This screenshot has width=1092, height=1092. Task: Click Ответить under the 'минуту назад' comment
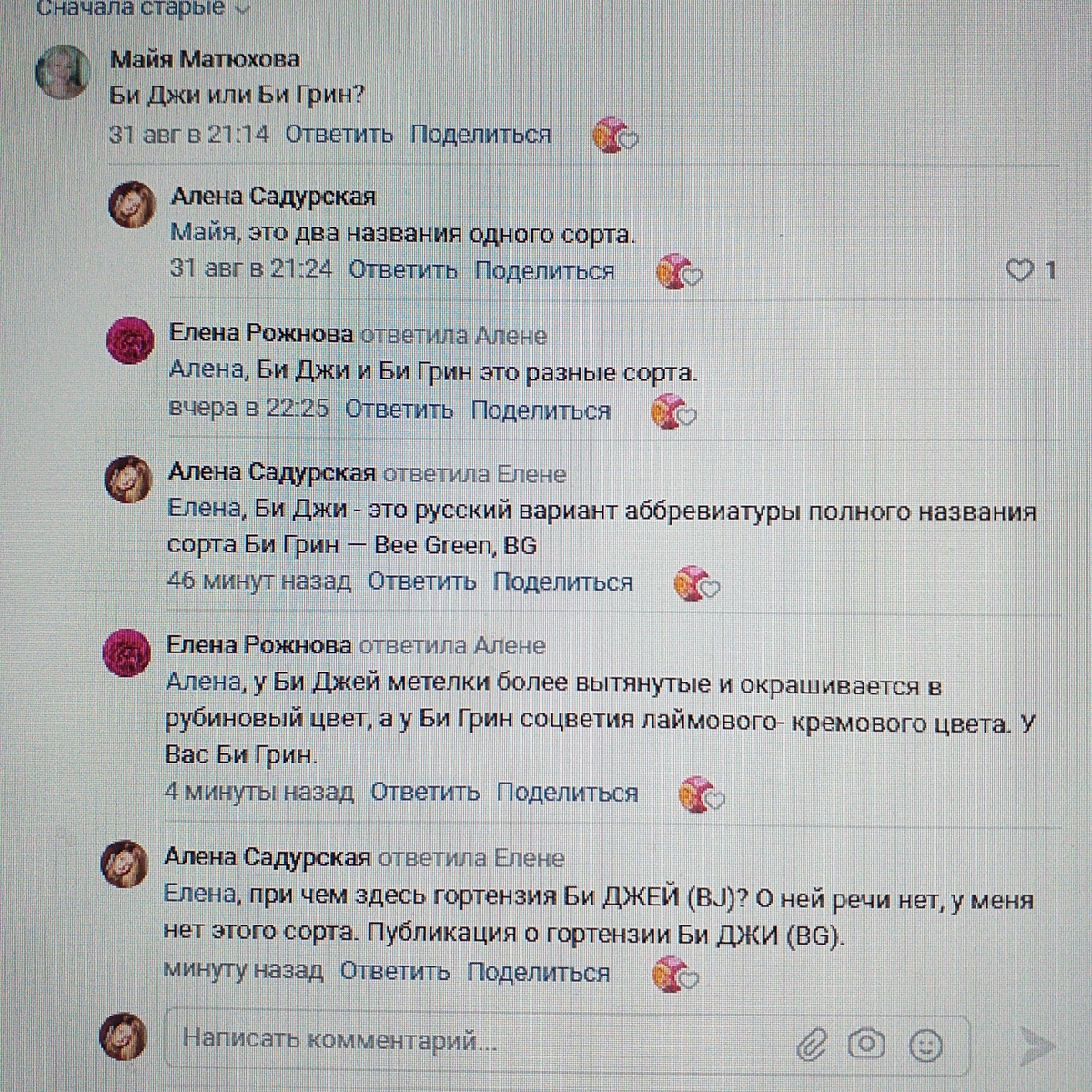[395, 971]
